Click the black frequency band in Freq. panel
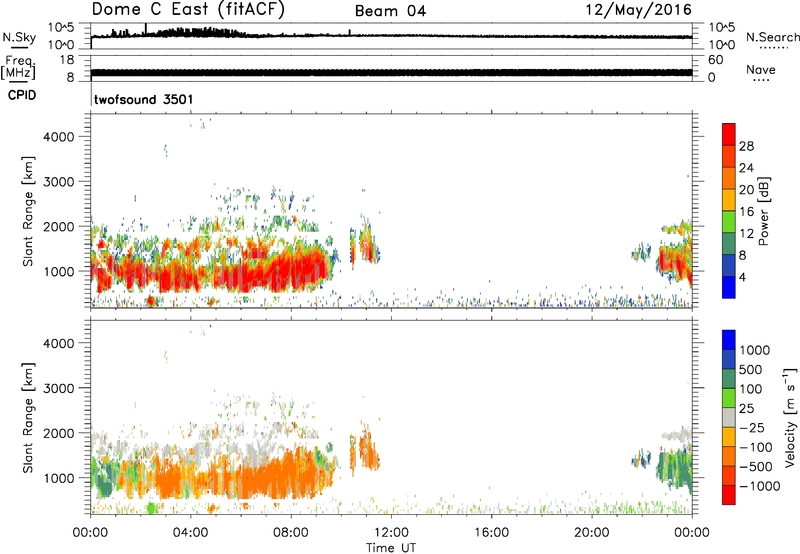This screenshot has width=800, height=554. 391,72
